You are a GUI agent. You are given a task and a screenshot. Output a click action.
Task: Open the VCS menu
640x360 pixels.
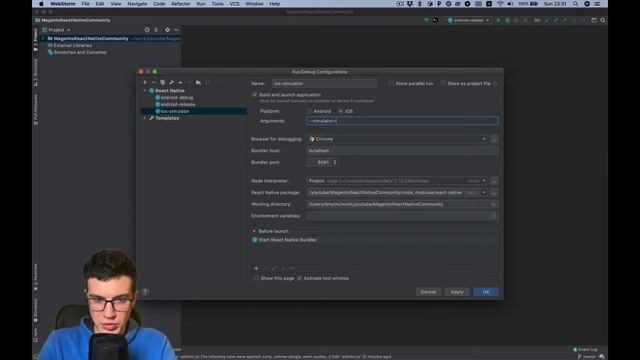pos(234,4)
